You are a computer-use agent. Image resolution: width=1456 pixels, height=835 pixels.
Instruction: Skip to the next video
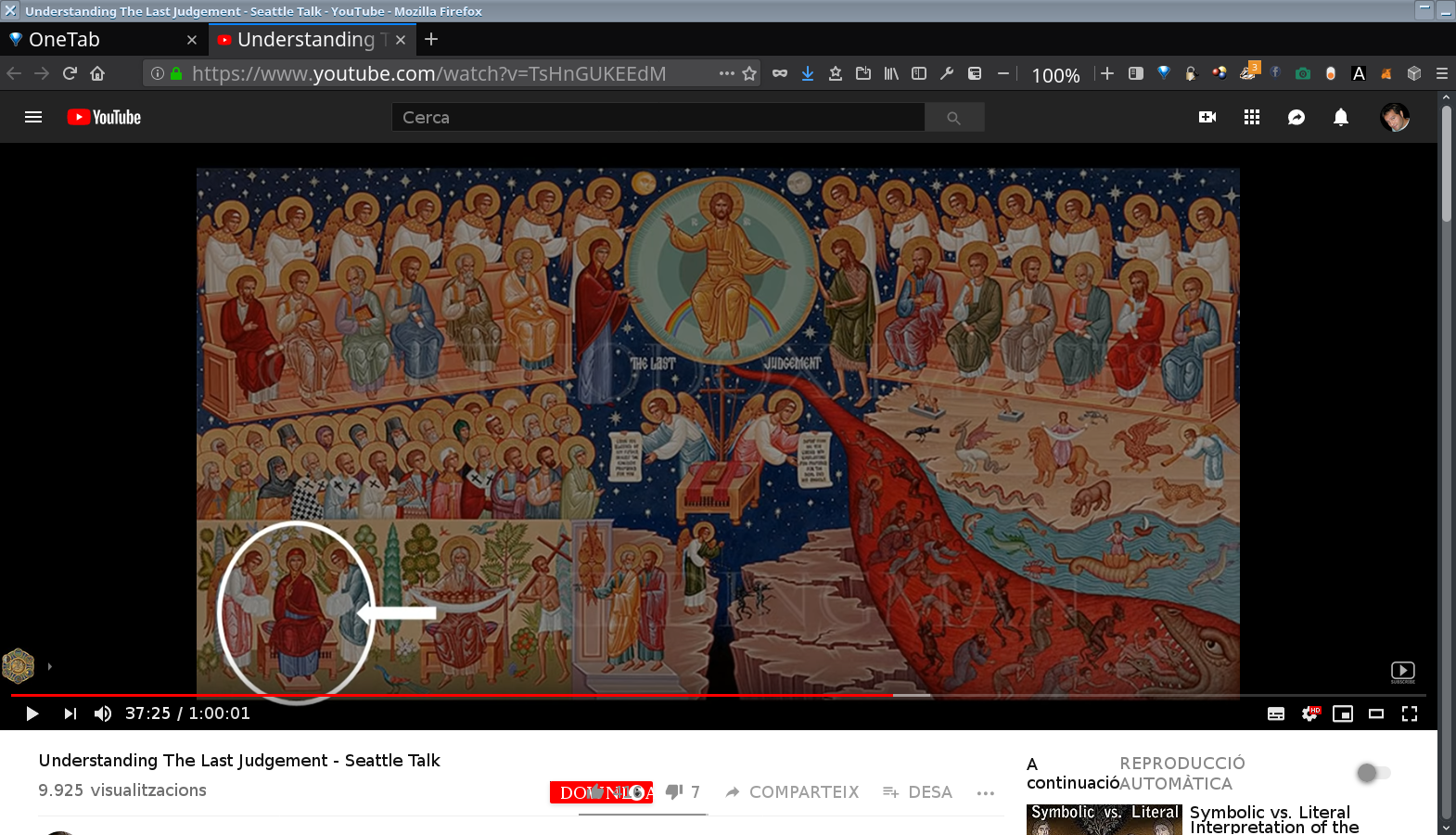point(70,713)
